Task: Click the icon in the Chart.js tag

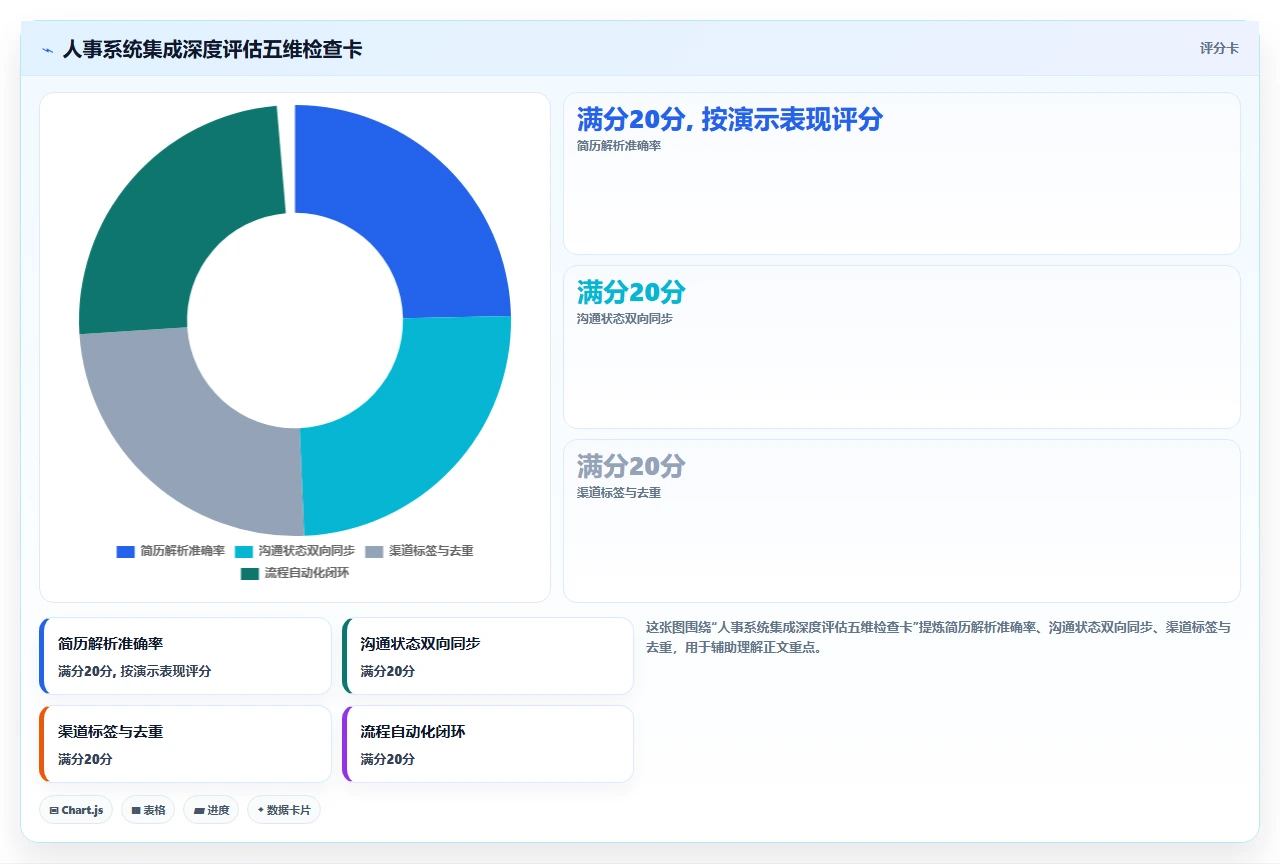Action: (x=54, y=811)
